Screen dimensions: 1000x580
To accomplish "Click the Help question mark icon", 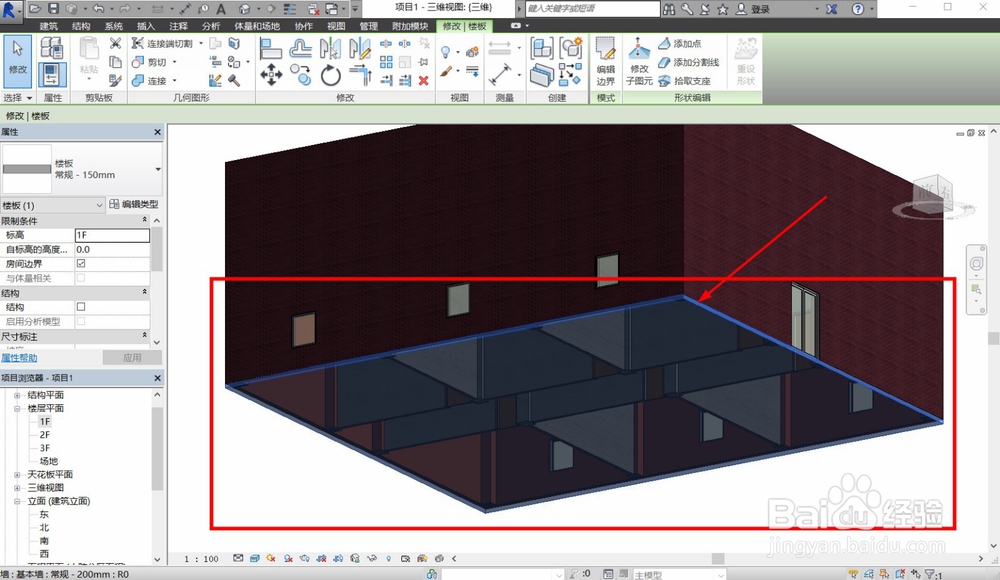I will point(858,9).
